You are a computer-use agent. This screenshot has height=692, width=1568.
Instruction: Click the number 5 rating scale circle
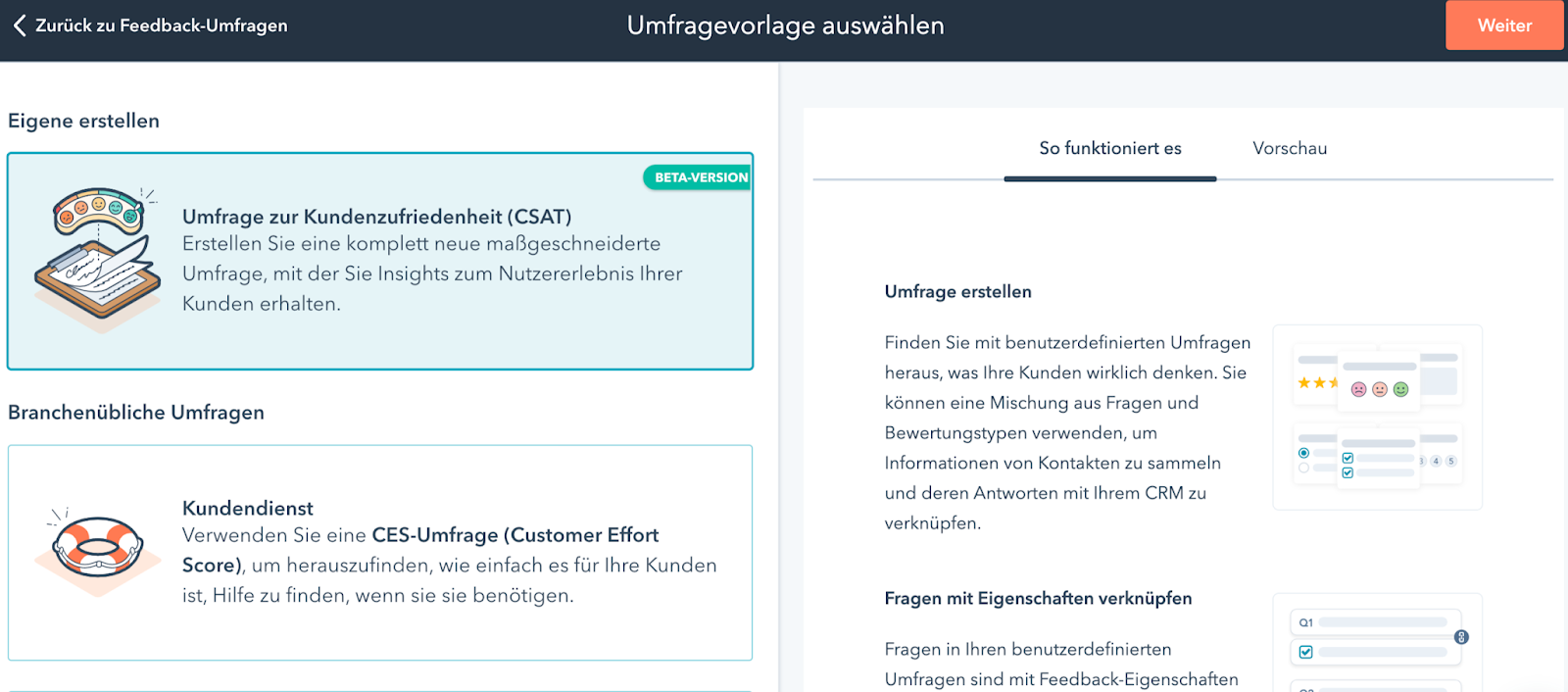pos(1450,461)
